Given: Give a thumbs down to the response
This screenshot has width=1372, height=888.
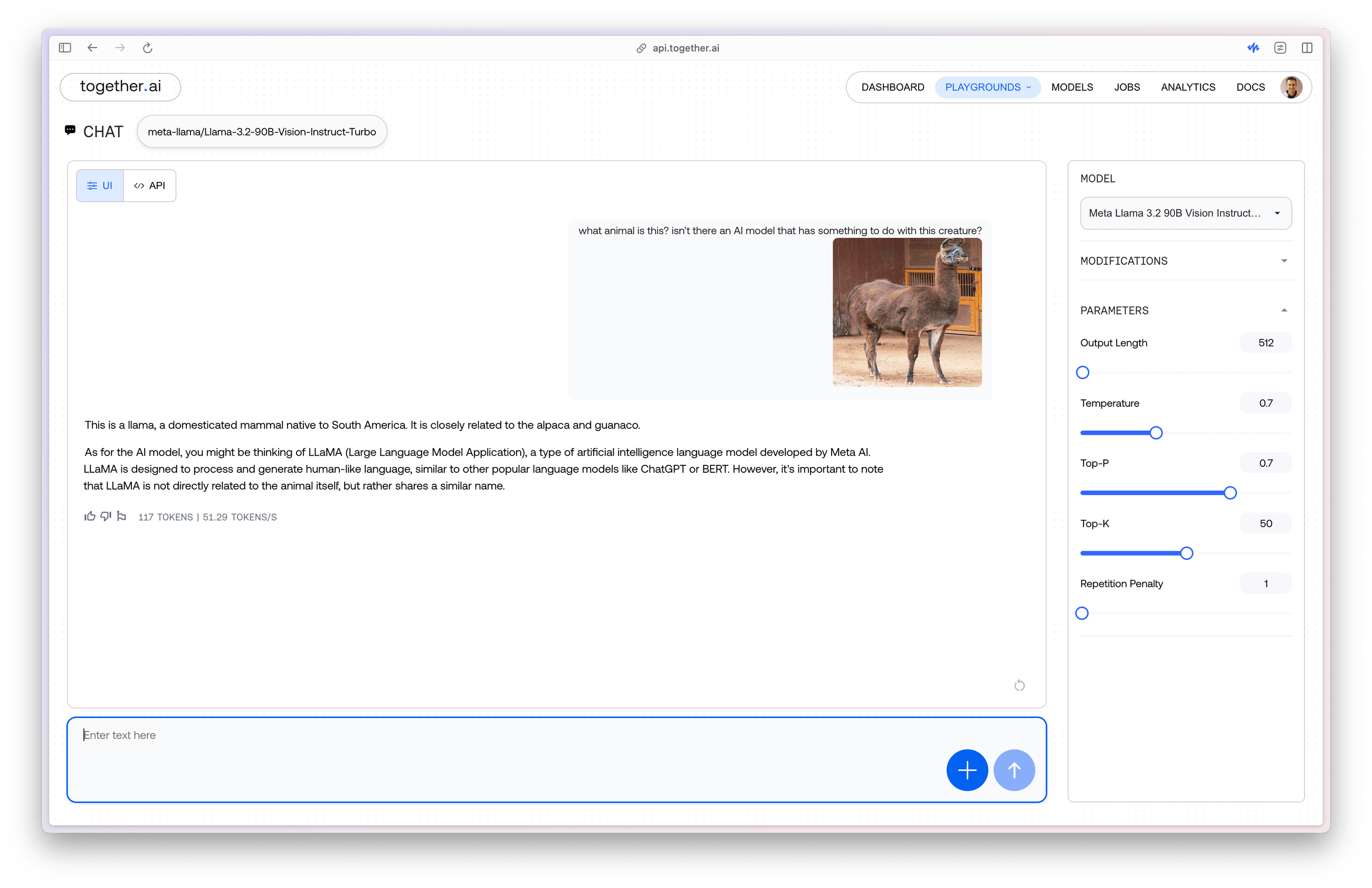Looking at the screenshot, I should coord(106,517).
